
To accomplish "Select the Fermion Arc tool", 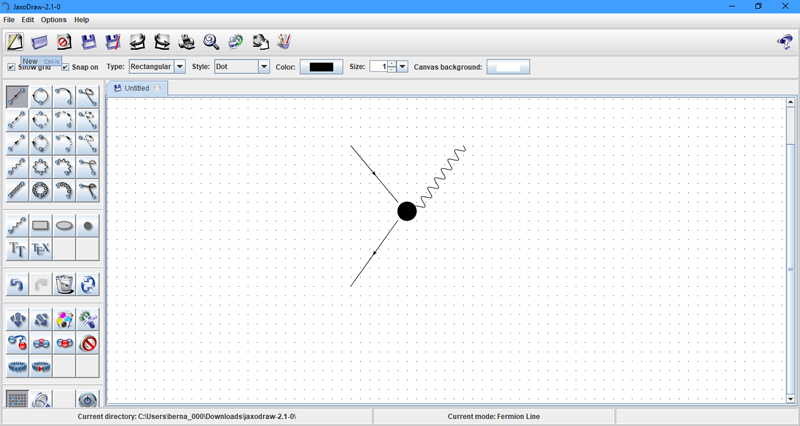I will tap(64, 96).
